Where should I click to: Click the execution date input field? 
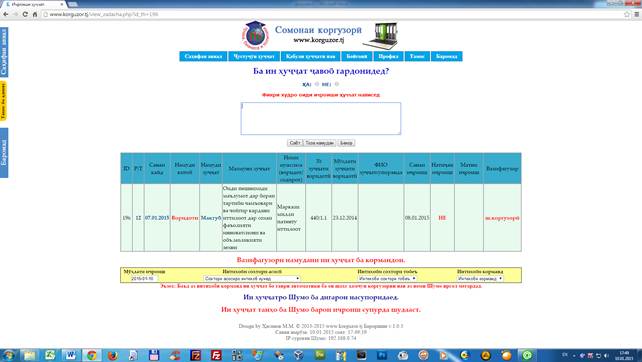[x=142, y=278]
